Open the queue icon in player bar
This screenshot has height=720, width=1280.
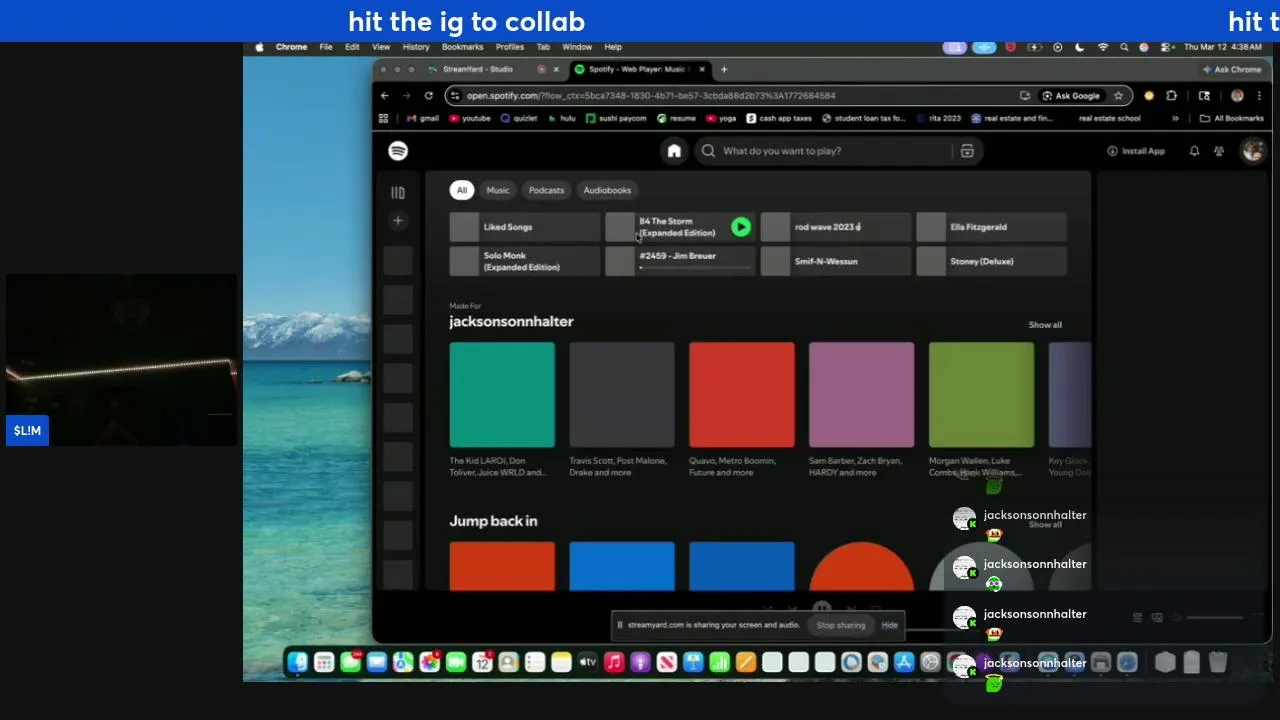(x=1137, y=618)
